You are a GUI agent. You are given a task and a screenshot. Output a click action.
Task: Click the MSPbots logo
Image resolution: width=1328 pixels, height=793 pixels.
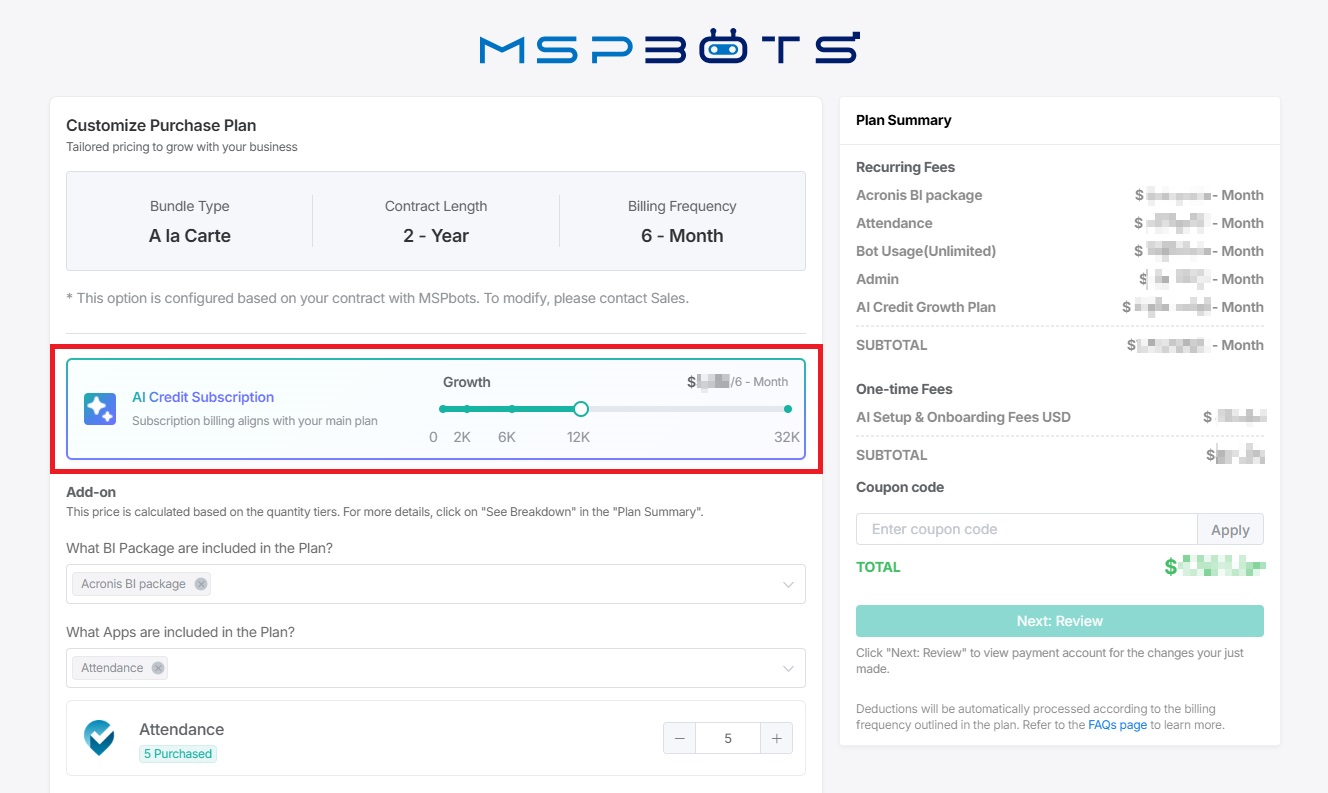[668, 48]
